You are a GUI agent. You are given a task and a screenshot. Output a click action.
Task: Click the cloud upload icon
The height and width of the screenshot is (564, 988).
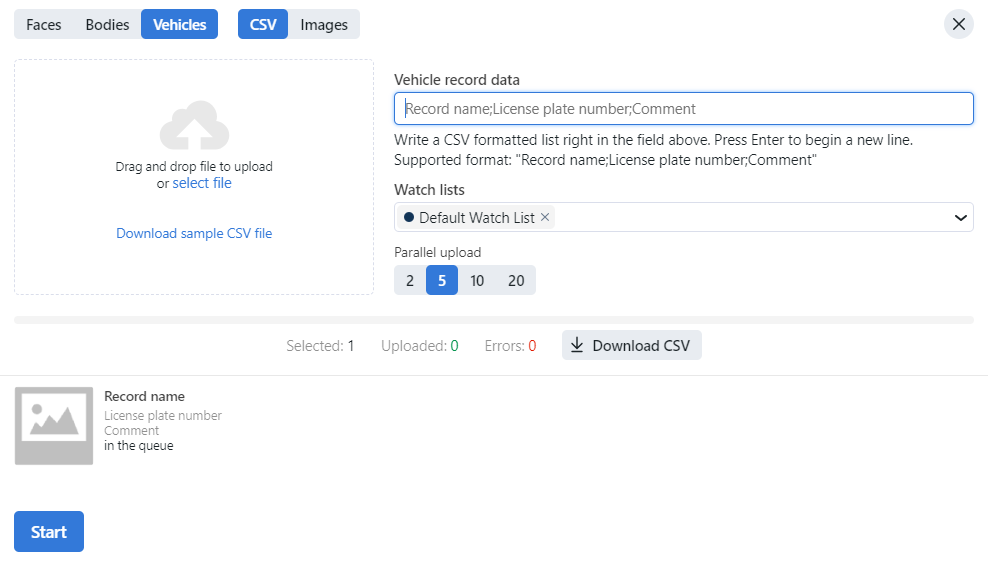194,125
